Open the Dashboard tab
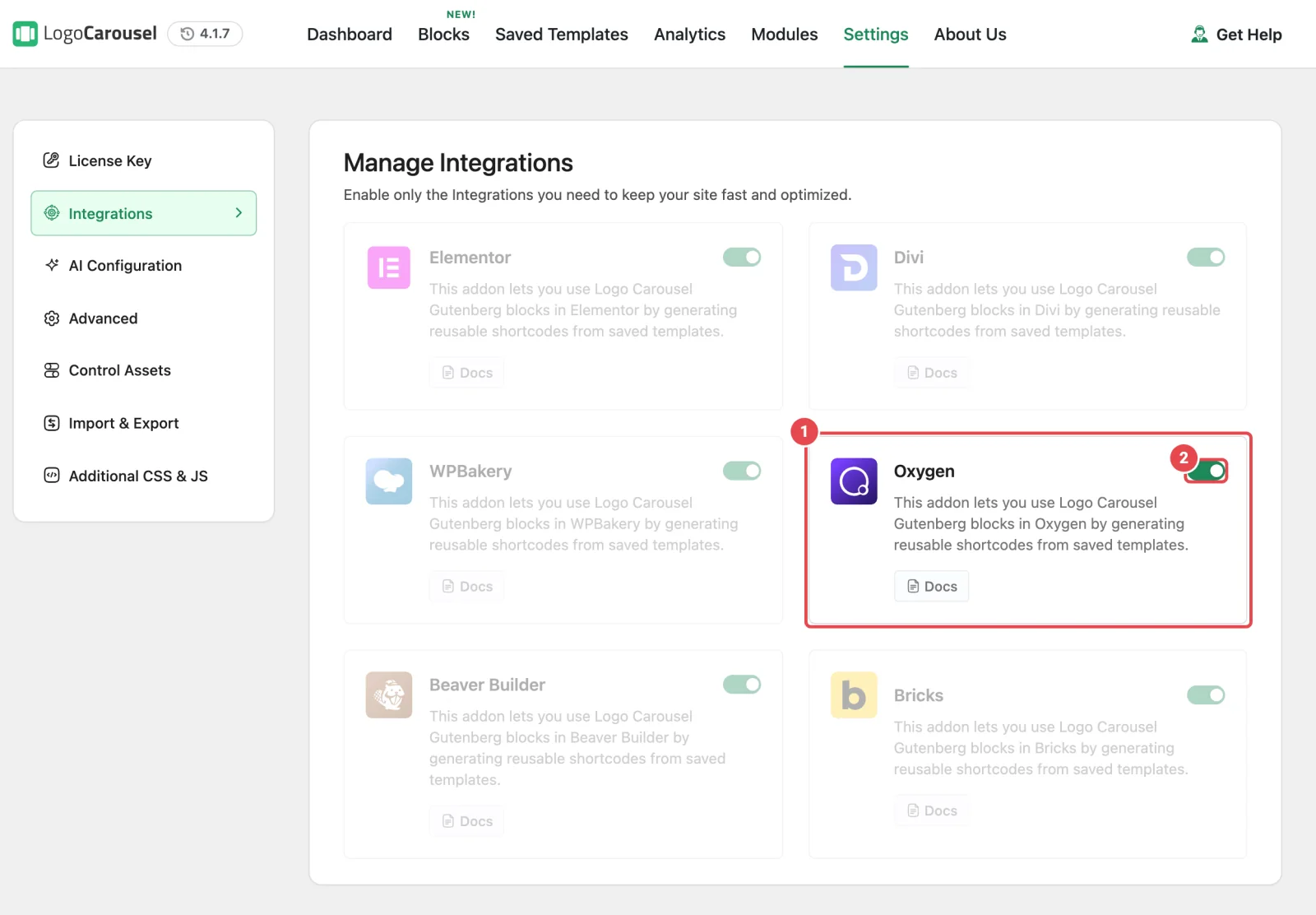Image resolution: width=1316 pixels, height=915 pixels. coord(350,35)
